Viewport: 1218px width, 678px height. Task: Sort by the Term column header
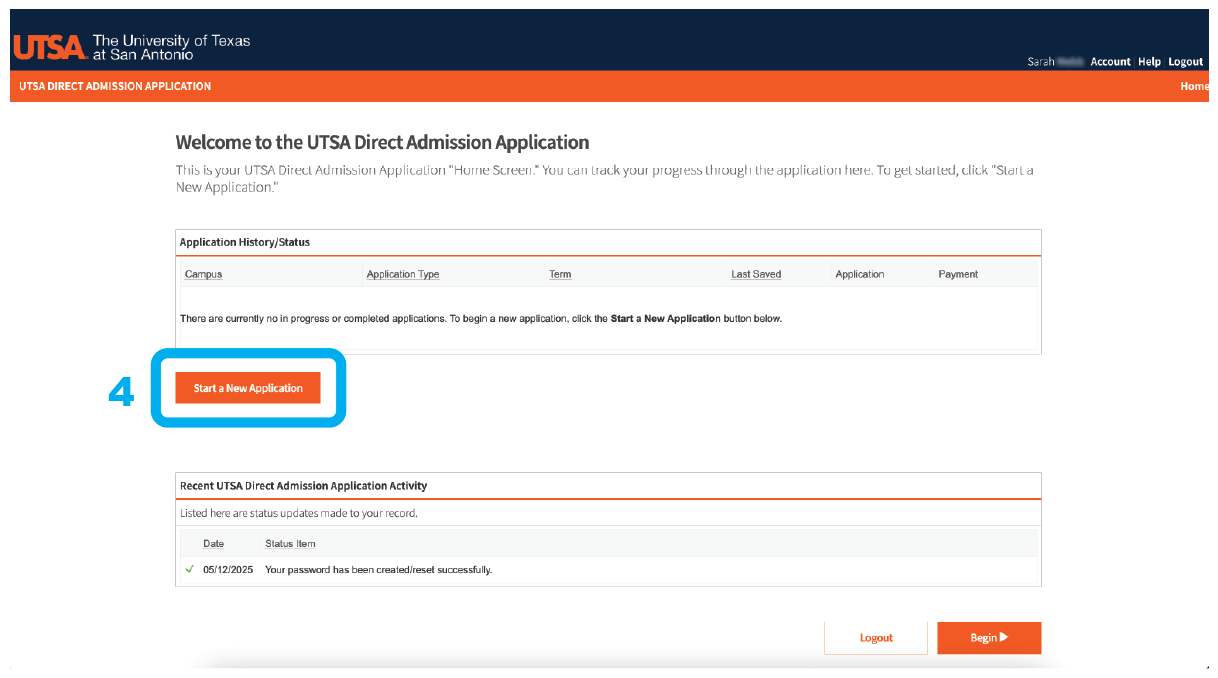pos(560,274)
